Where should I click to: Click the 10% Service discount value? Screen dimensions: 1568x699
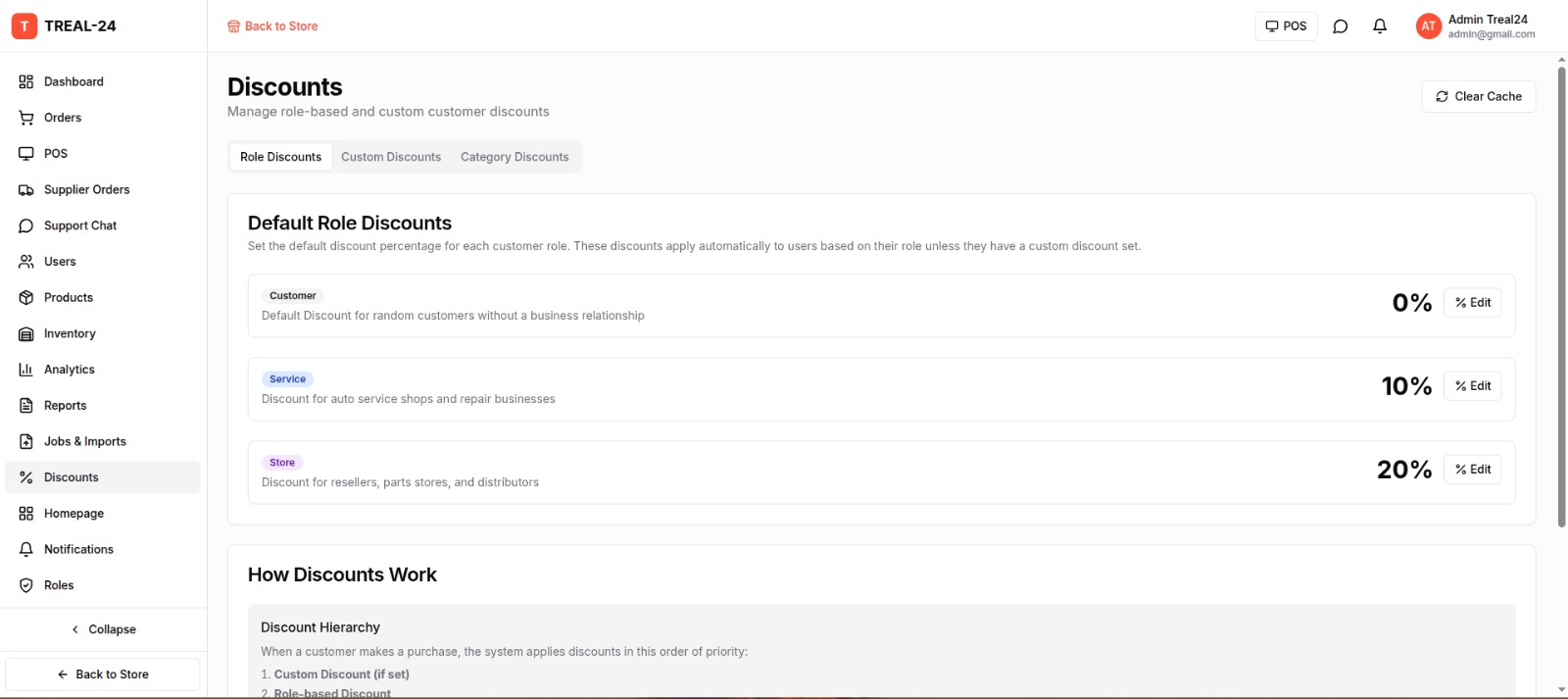(1407, 386)
